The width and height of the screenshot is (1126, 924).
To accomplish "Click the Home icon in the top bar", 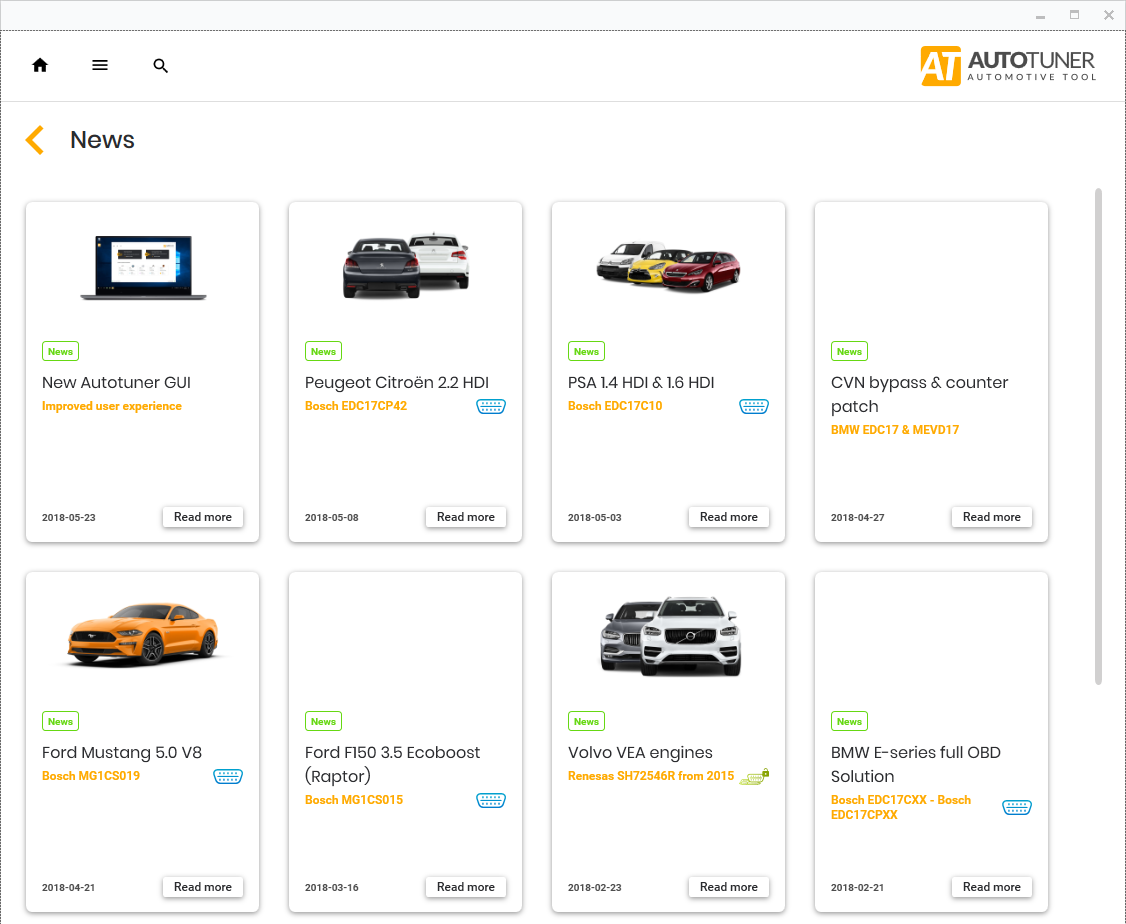I will click(40, 65).
